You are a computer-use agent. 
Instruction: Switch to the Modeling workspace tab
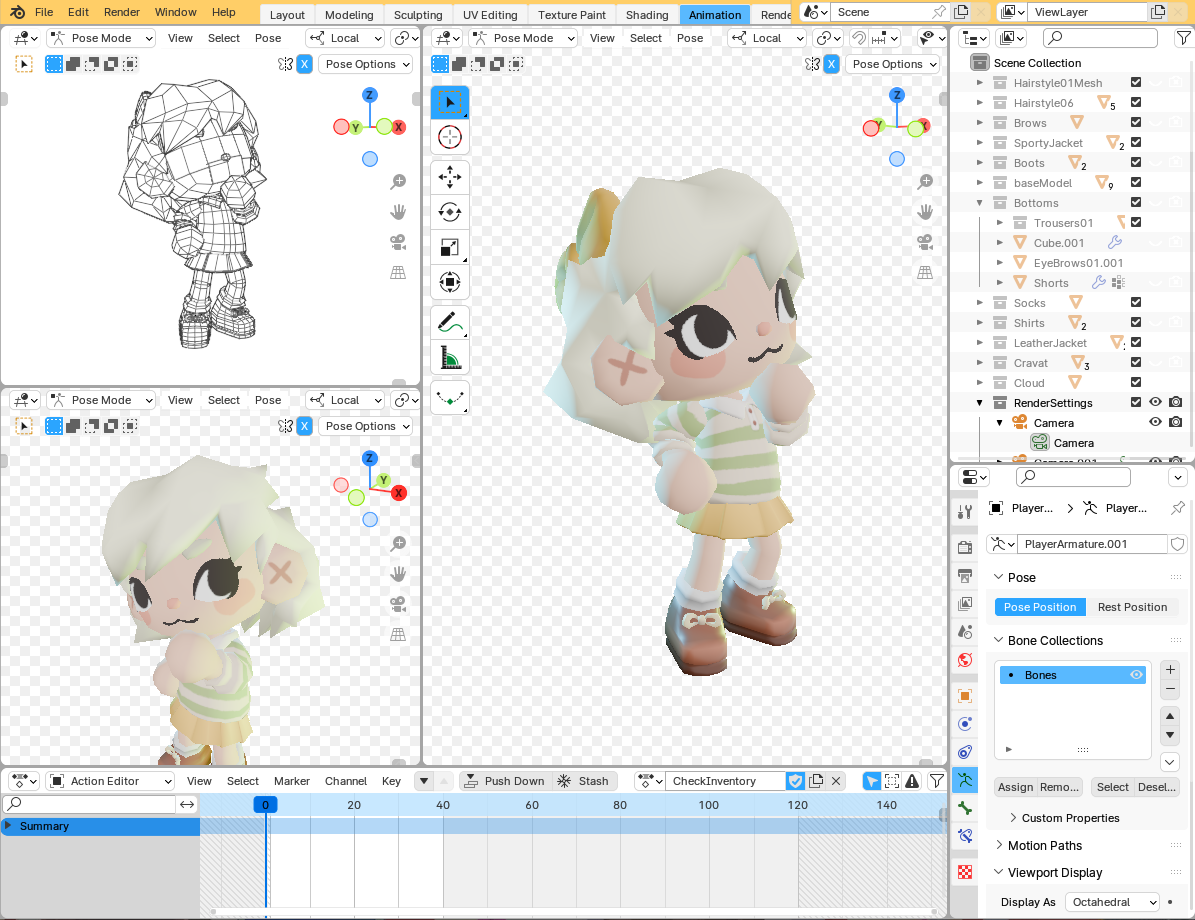click(x=349, y=14)
